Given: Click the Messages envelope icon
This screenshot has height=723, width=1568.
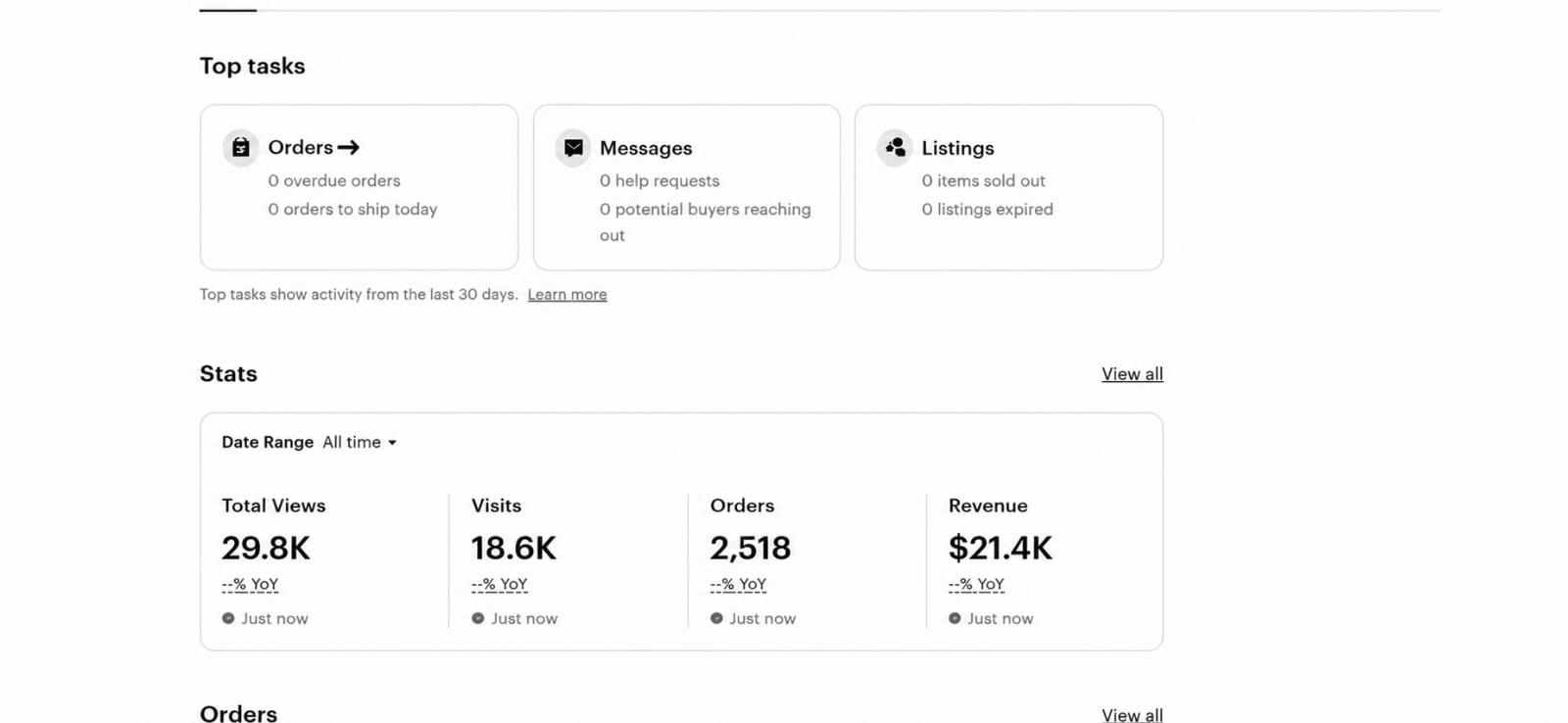Looking at the screenshot, I should coord(573,148).
